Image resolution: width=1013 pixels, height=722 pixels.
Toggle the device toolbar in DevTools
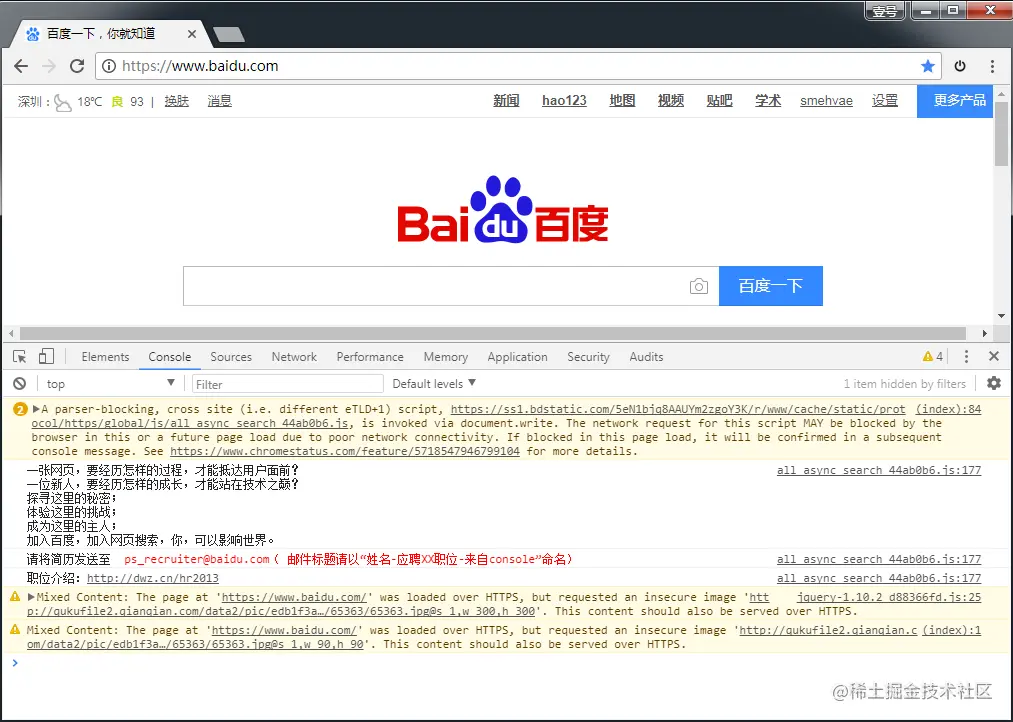46,356
